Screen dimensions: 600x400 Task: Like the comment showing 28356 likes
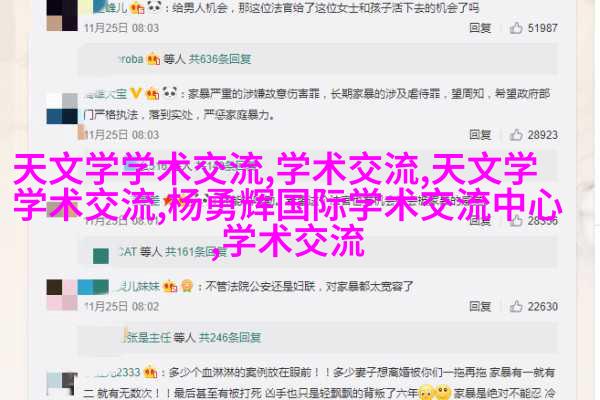tap(516, 220)
